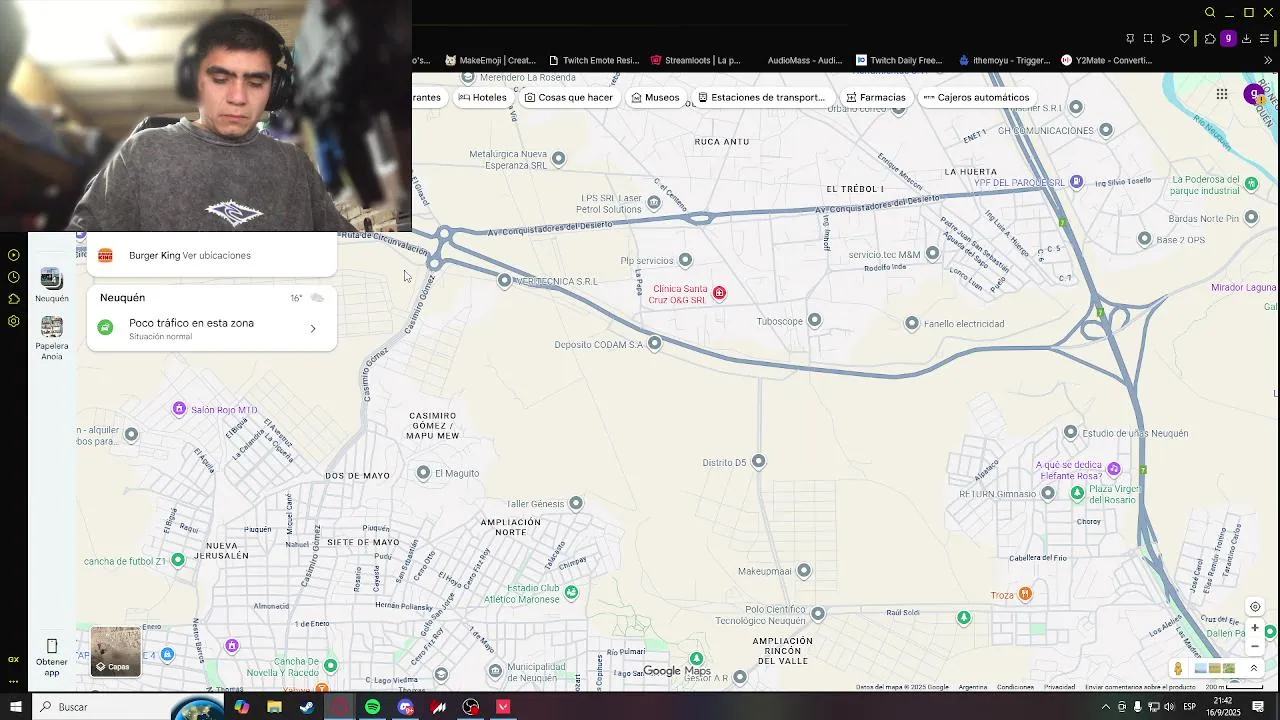Screen dimensions: 1280x720
Task: Expand hidden bookmarks chevron
Action: click(1268, 60)
